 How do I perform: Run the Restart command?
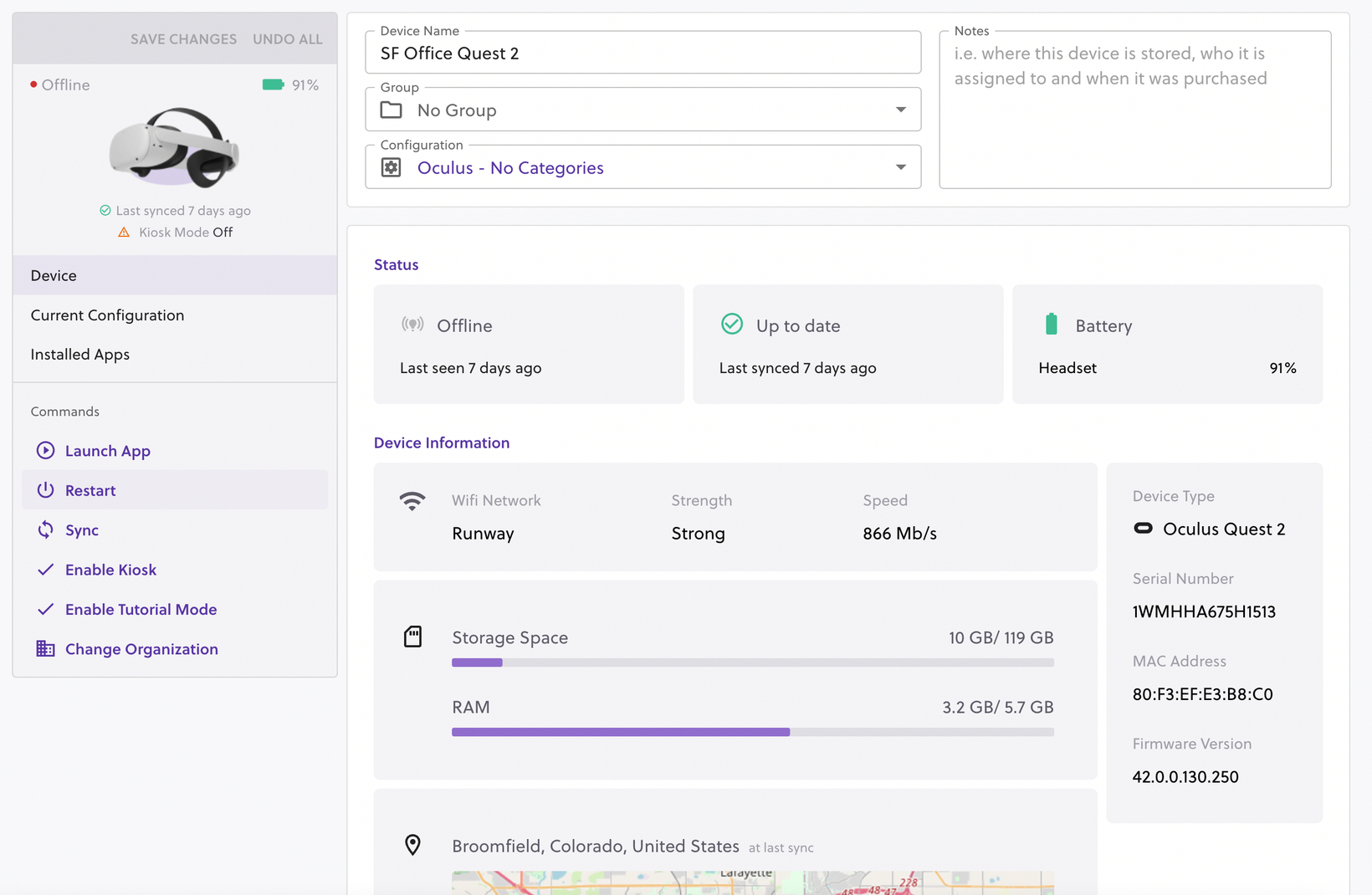(x=175, y=490)
